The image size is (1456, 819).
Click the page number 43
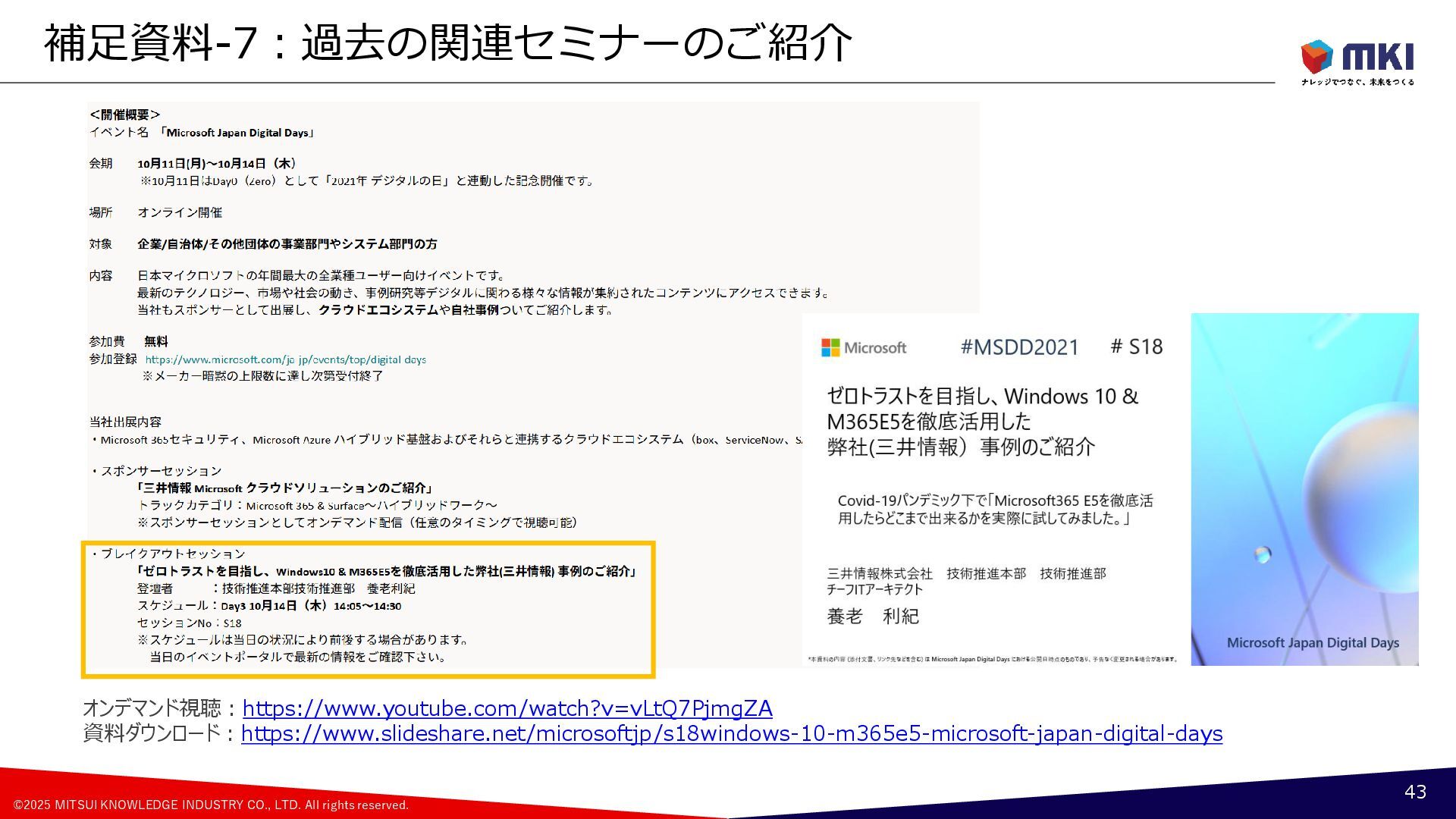click(x=1415, y=792)
